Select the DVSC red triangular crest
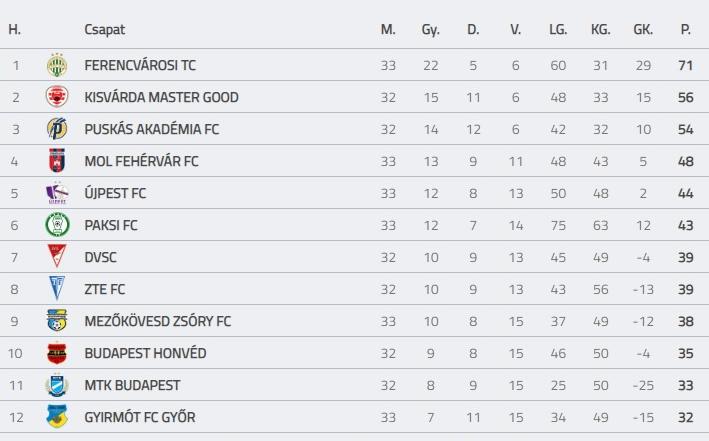The height and width of the screenshot is (441, 709). [x=57, y=256]
